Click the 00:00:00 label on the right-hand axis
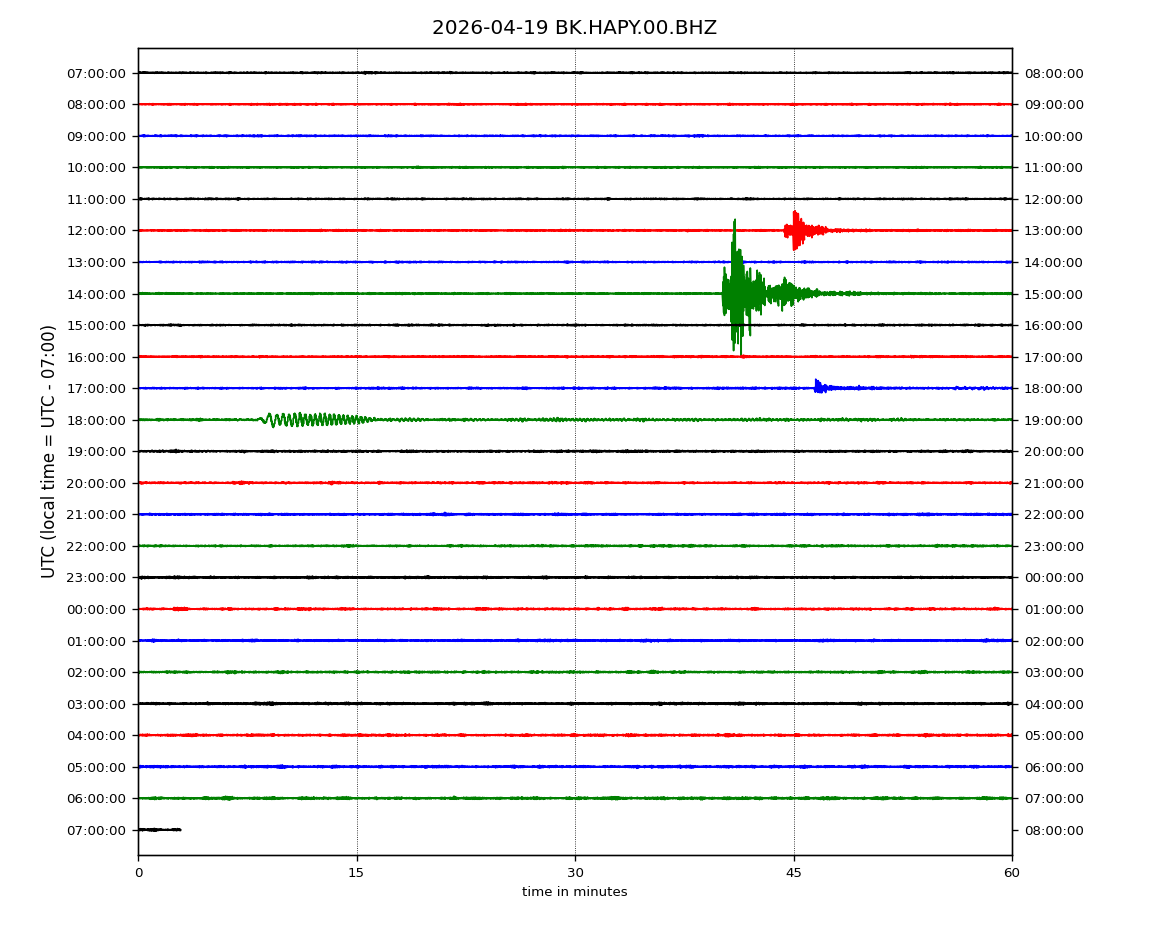1150x950 pixels. coord(1053,578)
